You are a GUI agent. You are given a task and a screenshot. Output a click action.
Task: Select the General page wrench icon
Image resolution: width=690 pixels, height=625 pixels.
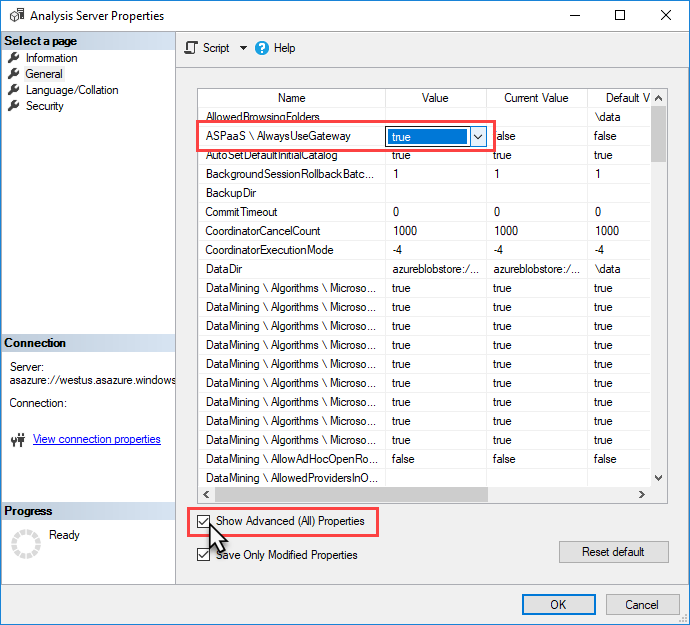click(14, 74)
